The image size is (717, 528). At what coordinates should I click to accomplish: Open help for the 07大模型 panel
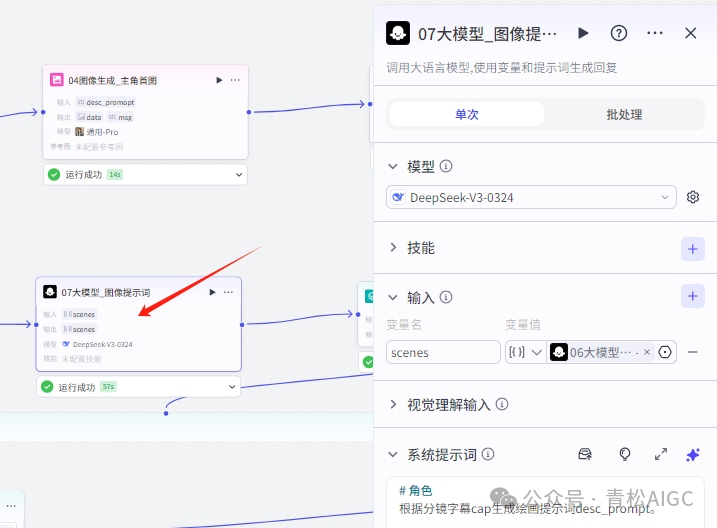pyautogui.click(x=619, y=33)
